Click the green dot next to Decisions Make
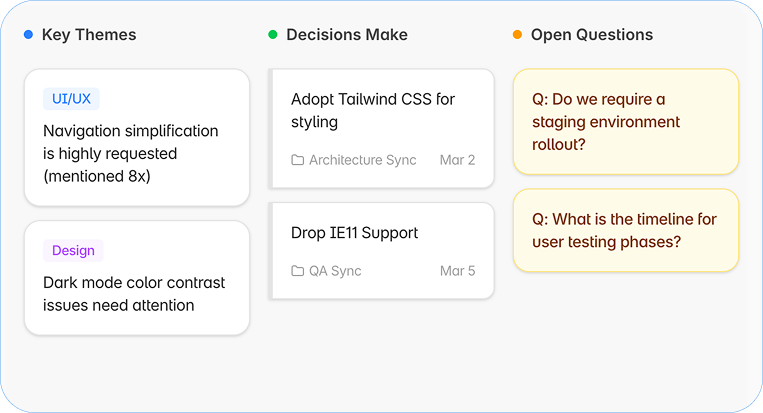Screen dimensions: 763x413 pyautogui.click(x=273, y=35)
